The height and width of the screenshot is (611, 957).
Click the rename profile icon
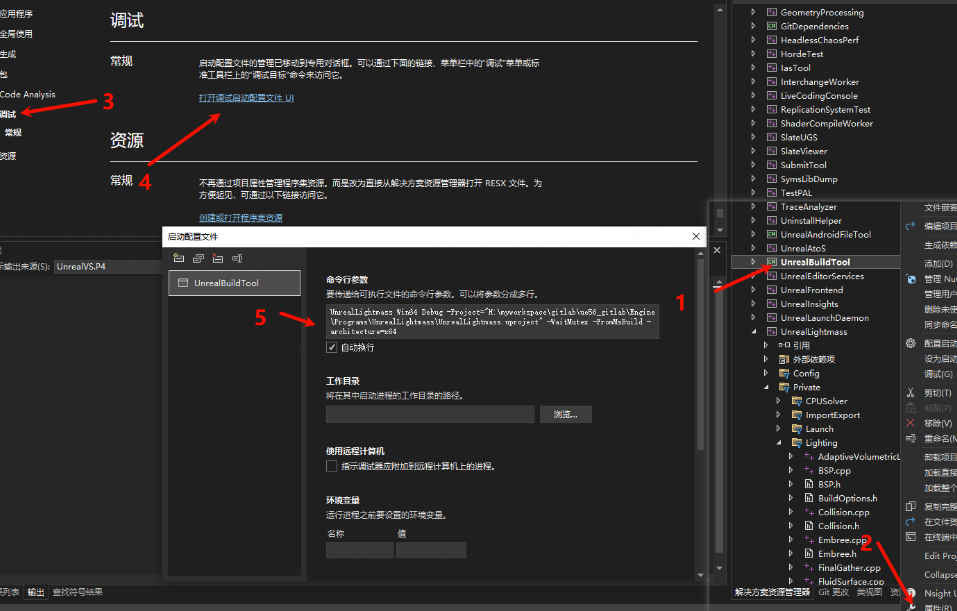(x=237, y=258)
